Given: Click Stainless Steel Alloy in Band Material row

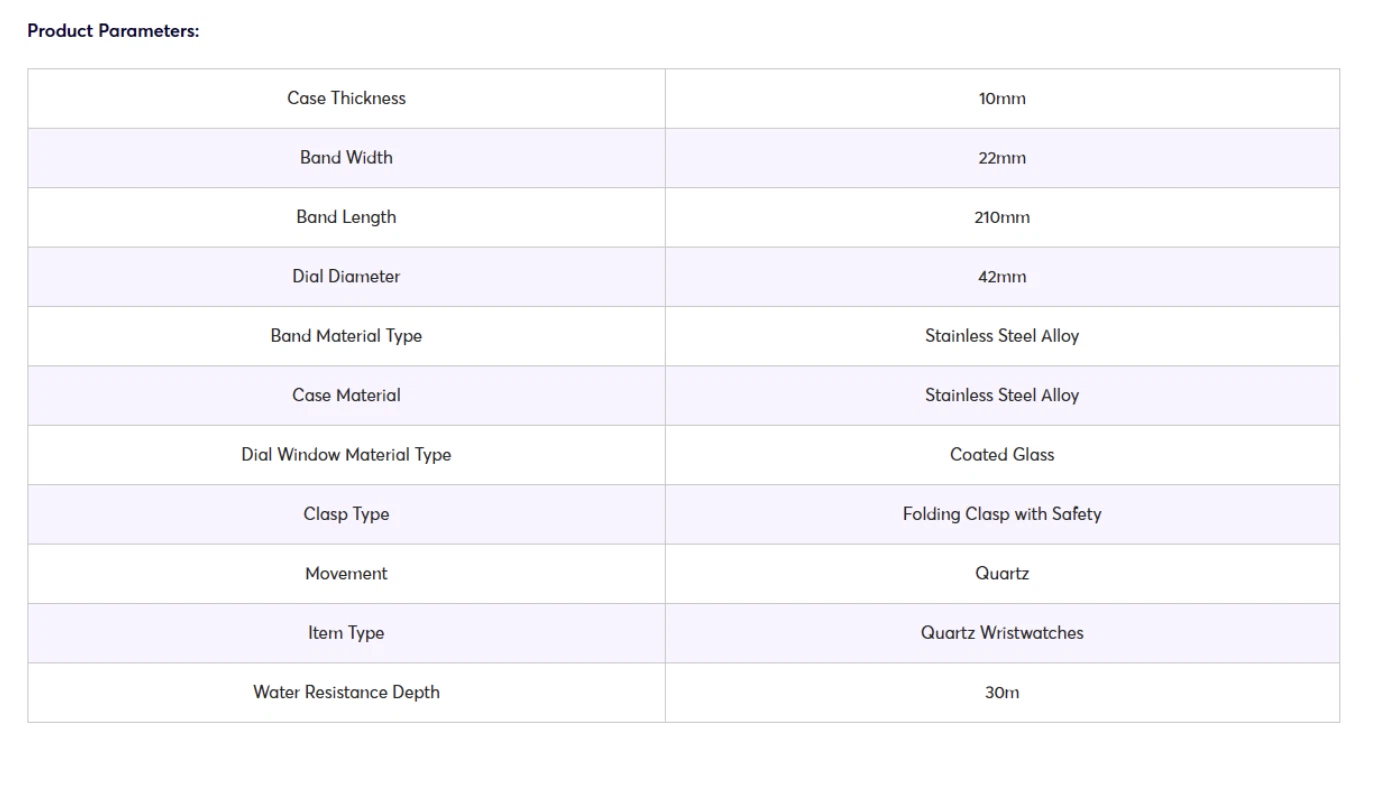Looking at the screenshot, I should pos(1002,336).
